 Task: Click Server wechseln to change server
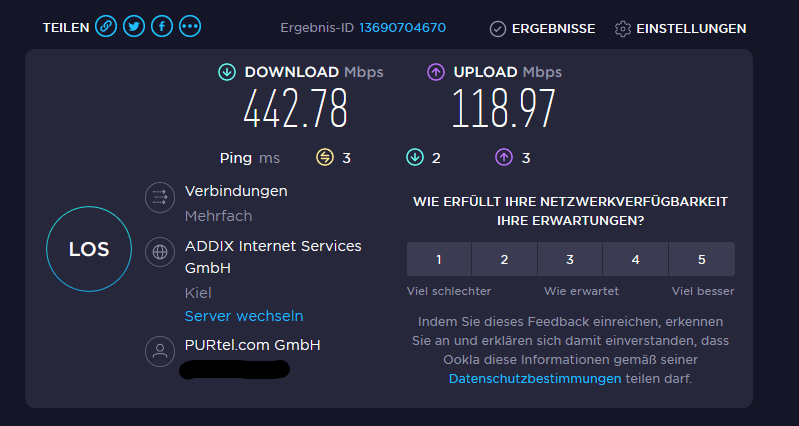pos(244,316)
